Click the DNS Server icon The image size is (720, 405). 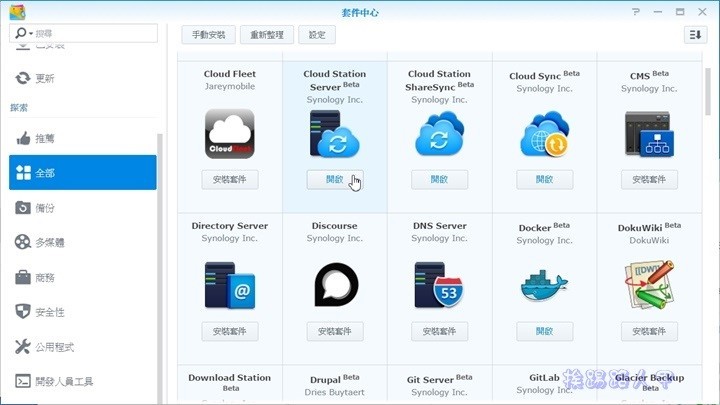point(439,285)
